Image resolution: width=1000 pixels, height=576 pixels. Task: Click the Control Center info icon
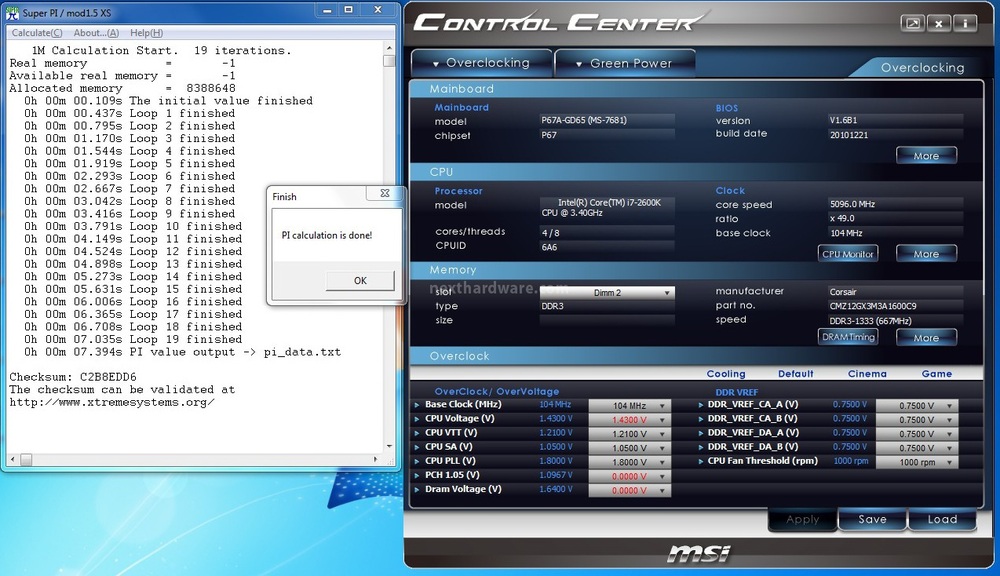click(x=966, y=24)
